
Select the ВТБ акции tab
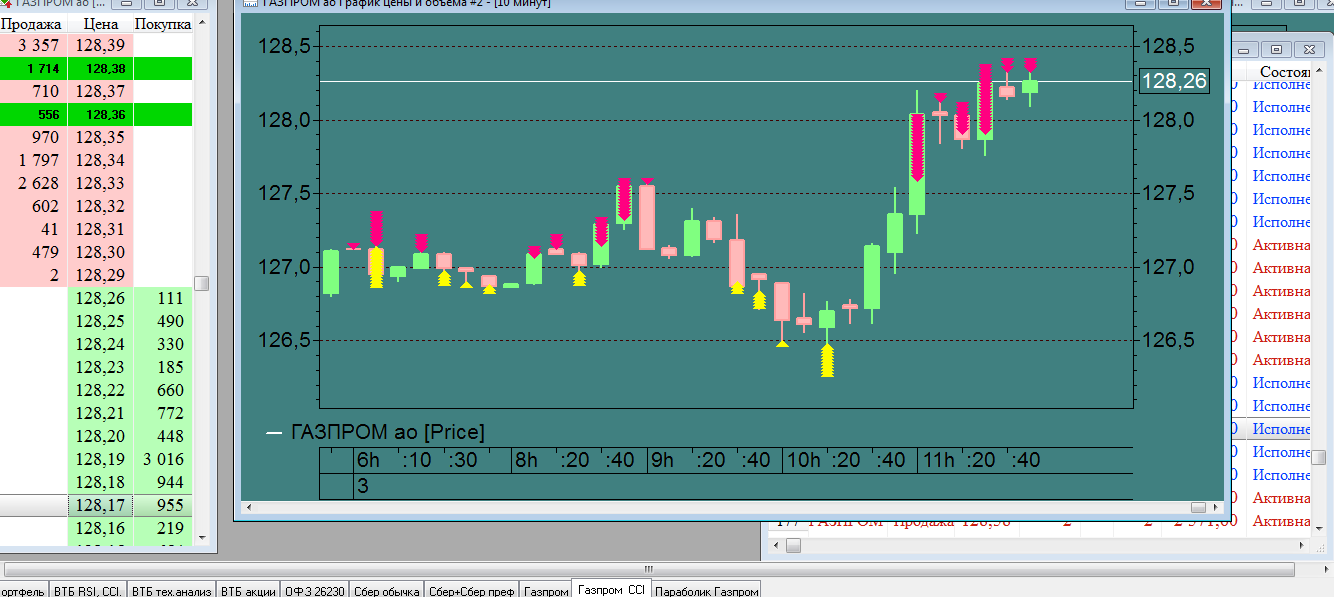pyautogui.click(x=248, y=590)
